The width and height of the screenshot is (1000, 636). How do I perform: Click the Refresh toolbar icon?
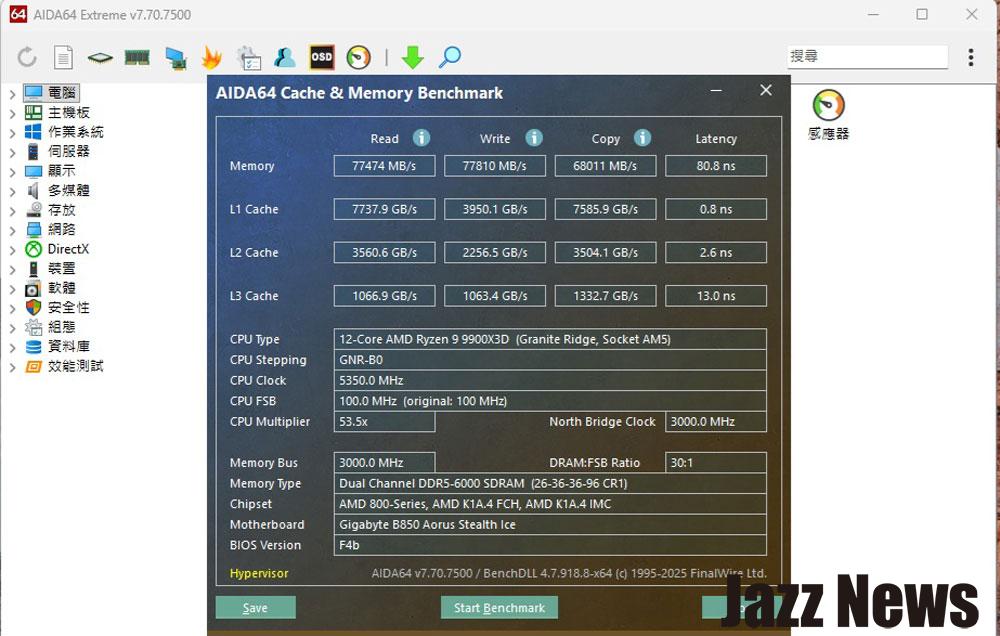tap(27, 57)
